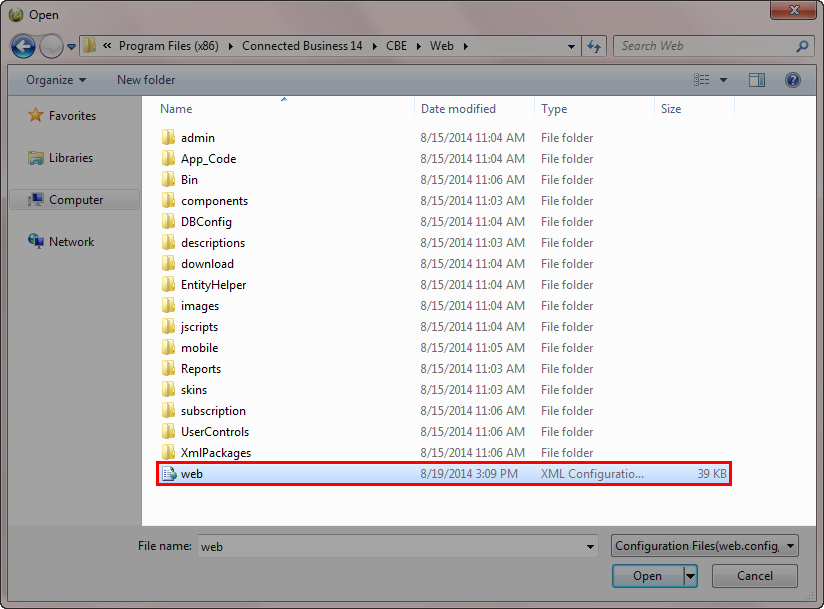
Task: Expand the file type filter dropdown
Action: pyautogui.click(x=791, y=546)
